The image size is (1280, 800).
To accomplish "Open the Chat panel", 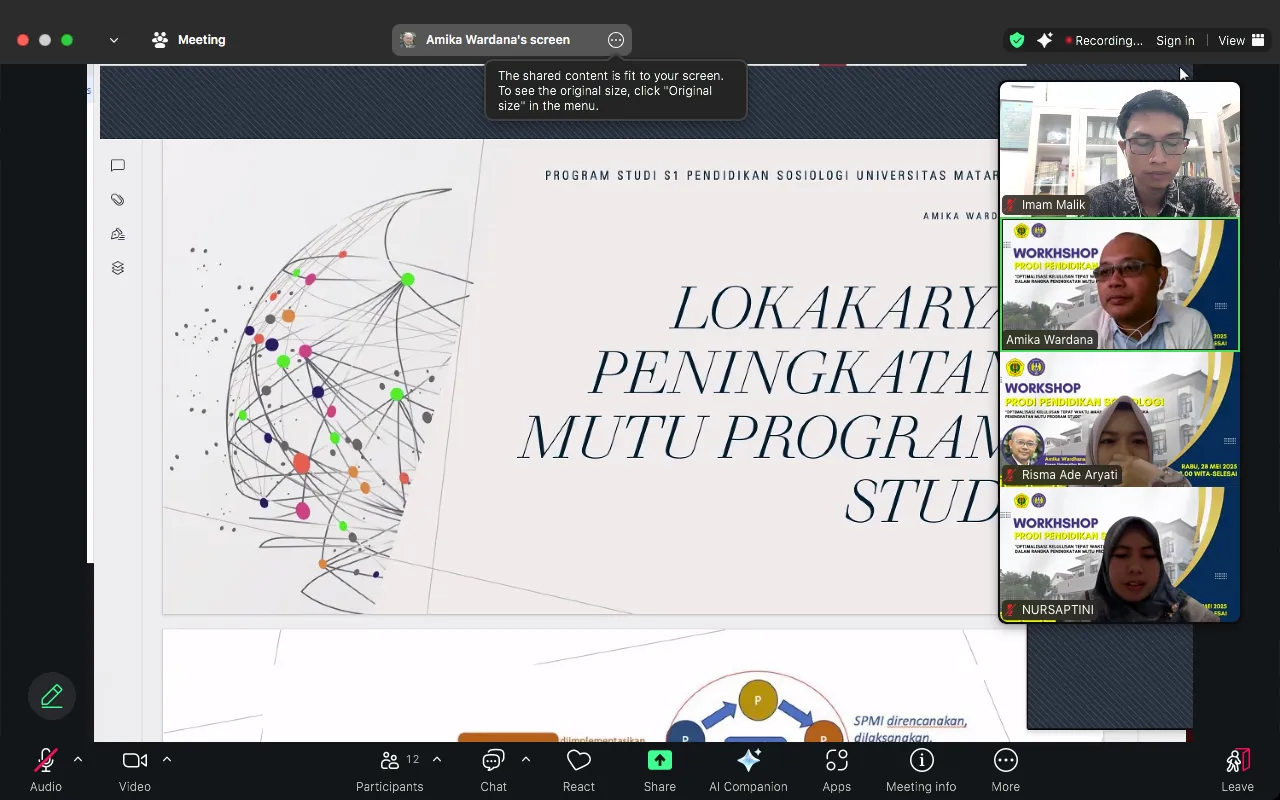I will [494, 769].
